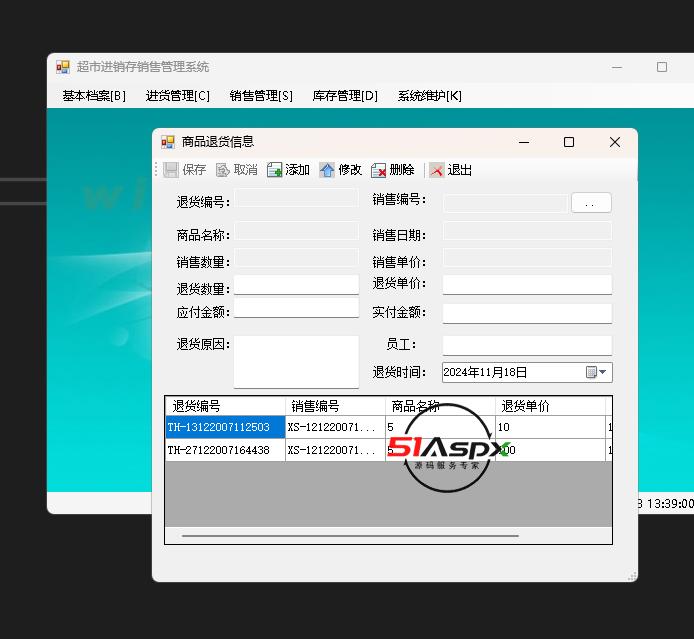Maximize the 商品退货信息 window

point(569,142)
